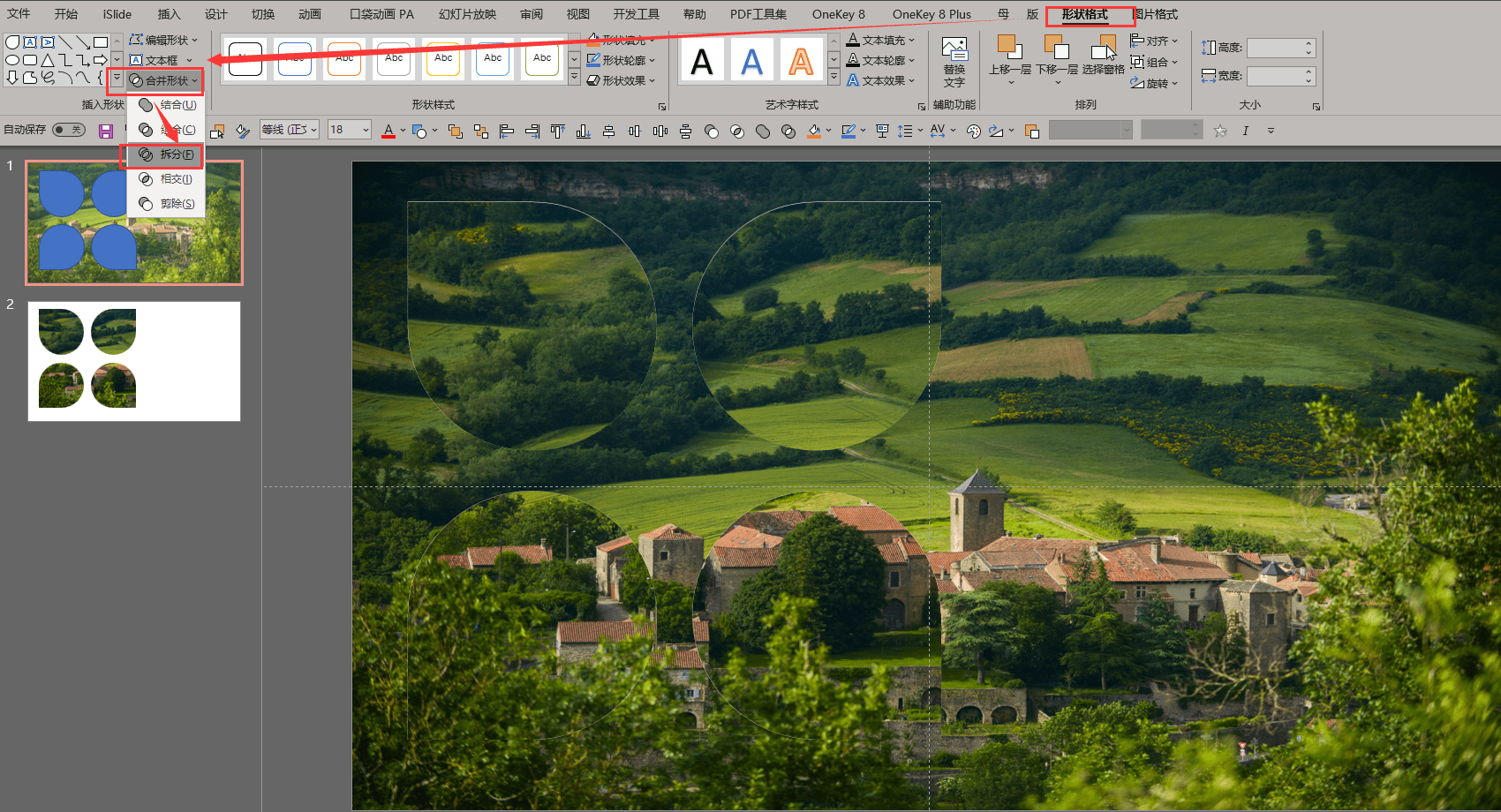Click the line spacing icon
Image resolution: width=1501 pixels, height=812 pixels.
(x=905, y=132)
